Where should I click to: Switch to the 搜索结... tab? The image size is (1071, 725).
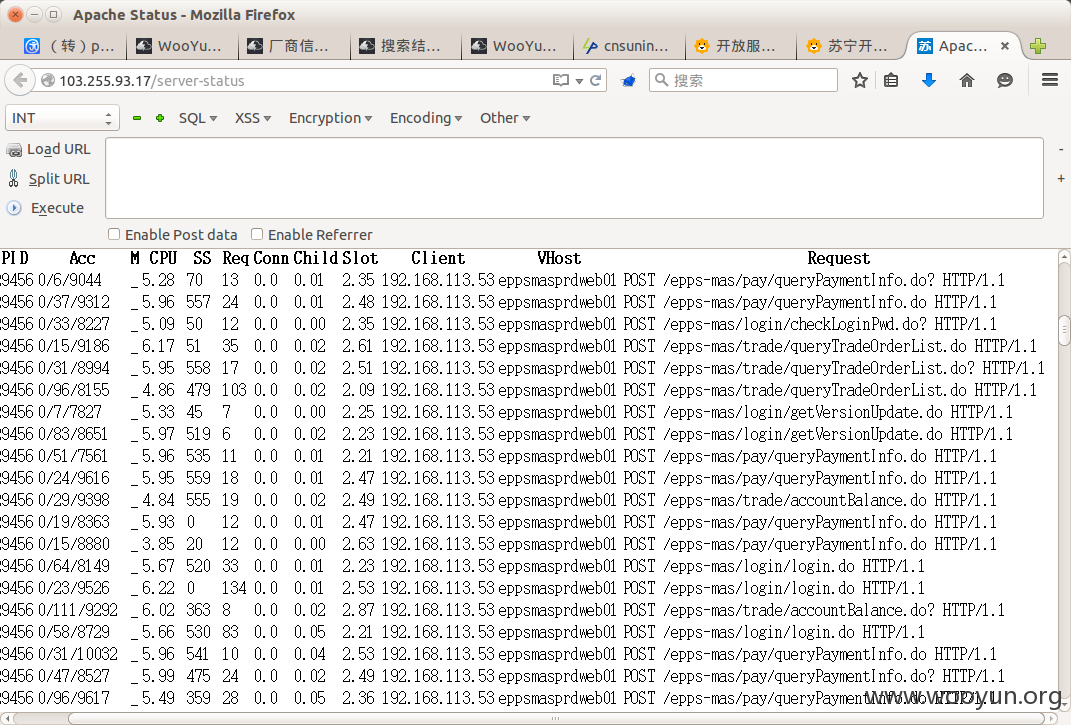pos(406,46)
